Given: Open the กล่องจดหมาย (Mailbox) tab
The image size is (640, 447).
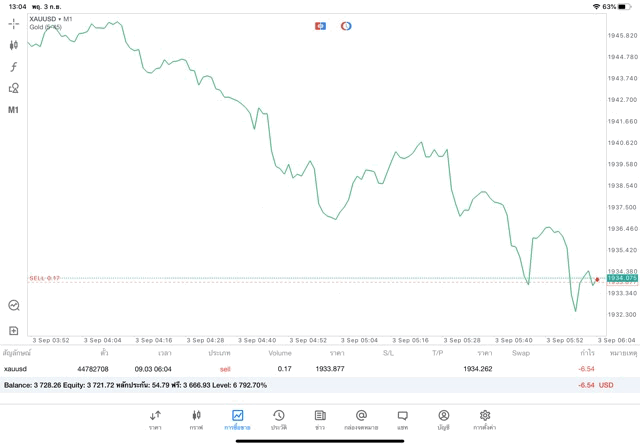Looking at the screenshot, I should pos(361,419).
